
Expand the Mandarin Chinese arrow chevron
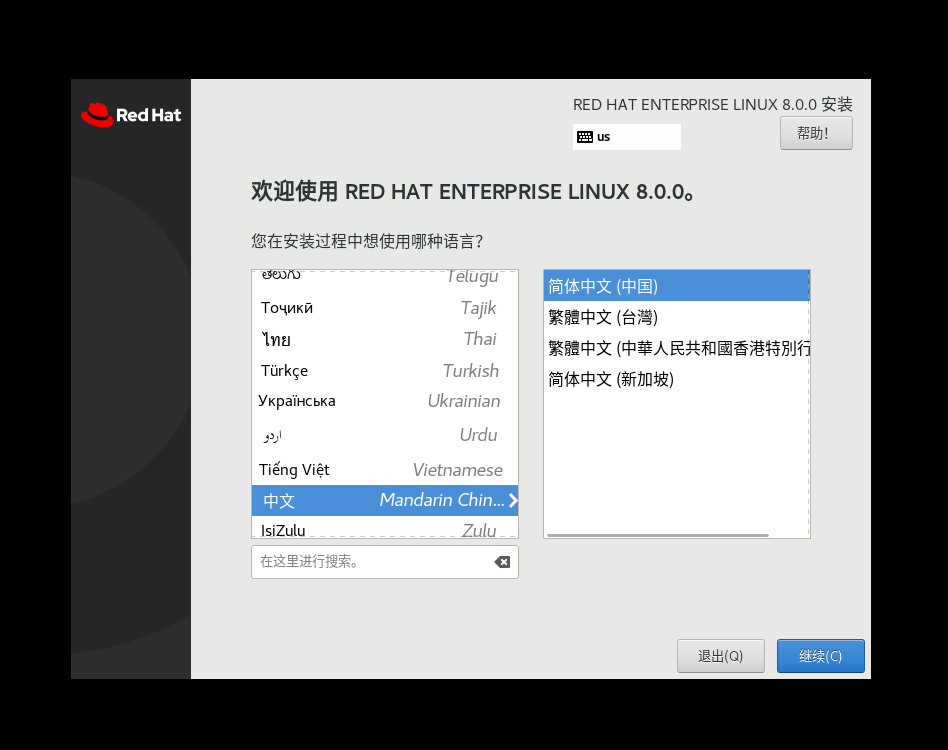[512, 501]
